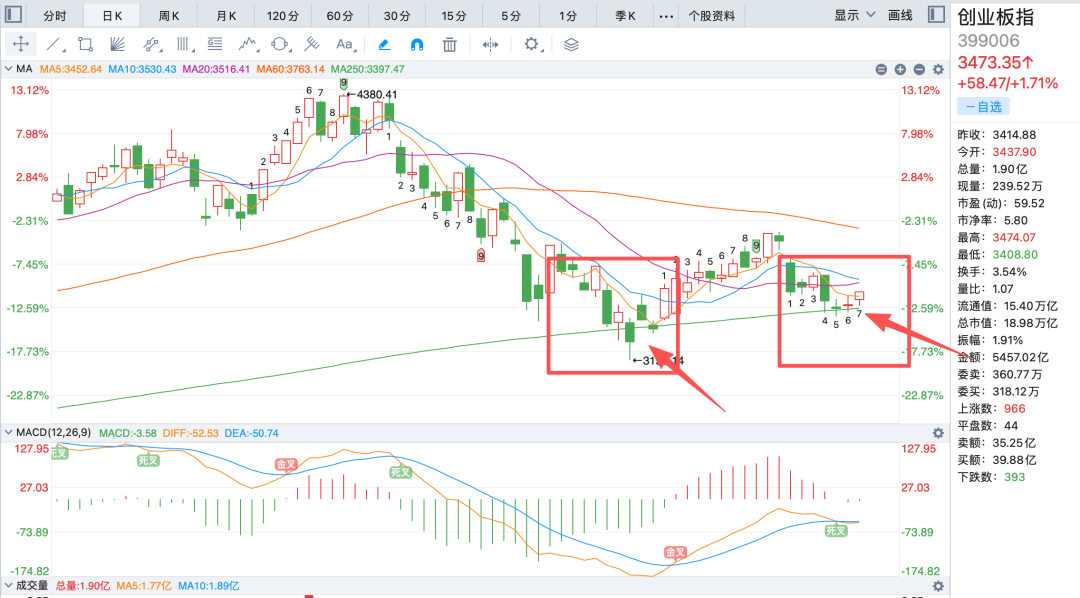This screenshot has width=1080, height=598.
Task: Choose the fan lines drawing tool
Action: coord(118,45)
